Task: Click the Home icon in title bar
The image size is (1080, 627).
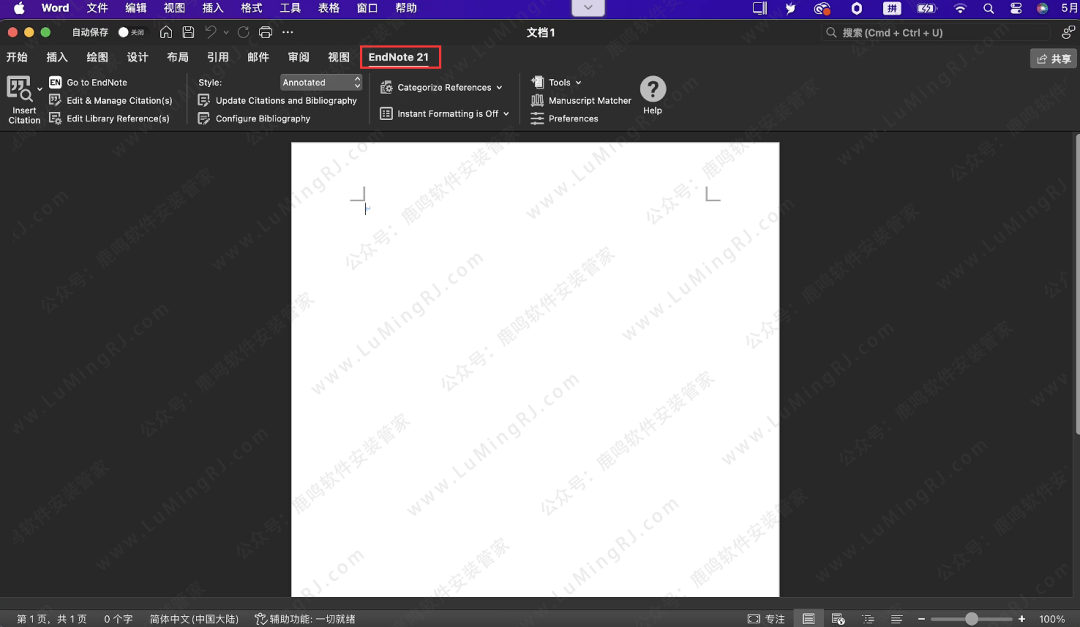Action: 166,32
